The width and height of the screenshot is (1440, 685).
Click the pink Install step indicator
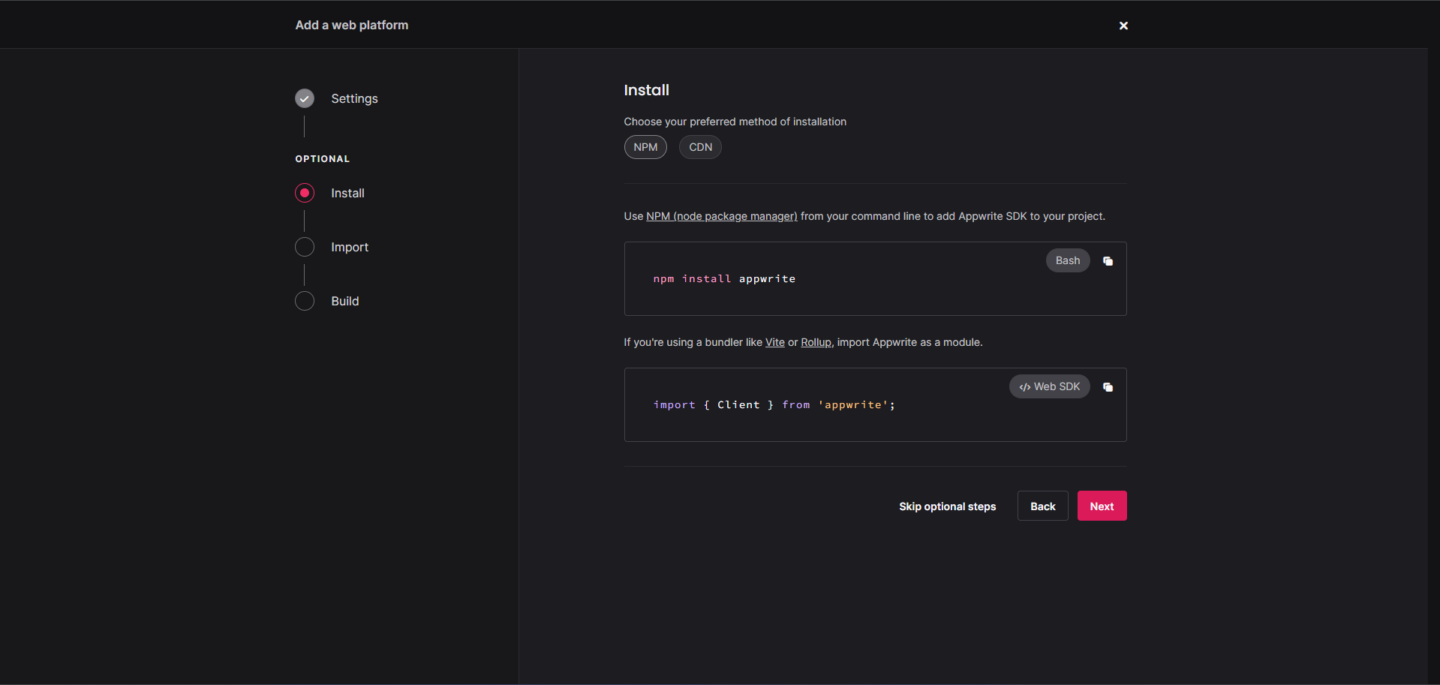(x=304, y=192)
